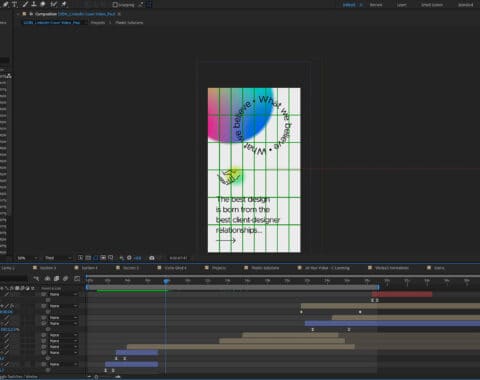Click the show channel icon in viewer footer
Image resolution: width=480 pixels, height=380 pixels.
tap(122, 258)
